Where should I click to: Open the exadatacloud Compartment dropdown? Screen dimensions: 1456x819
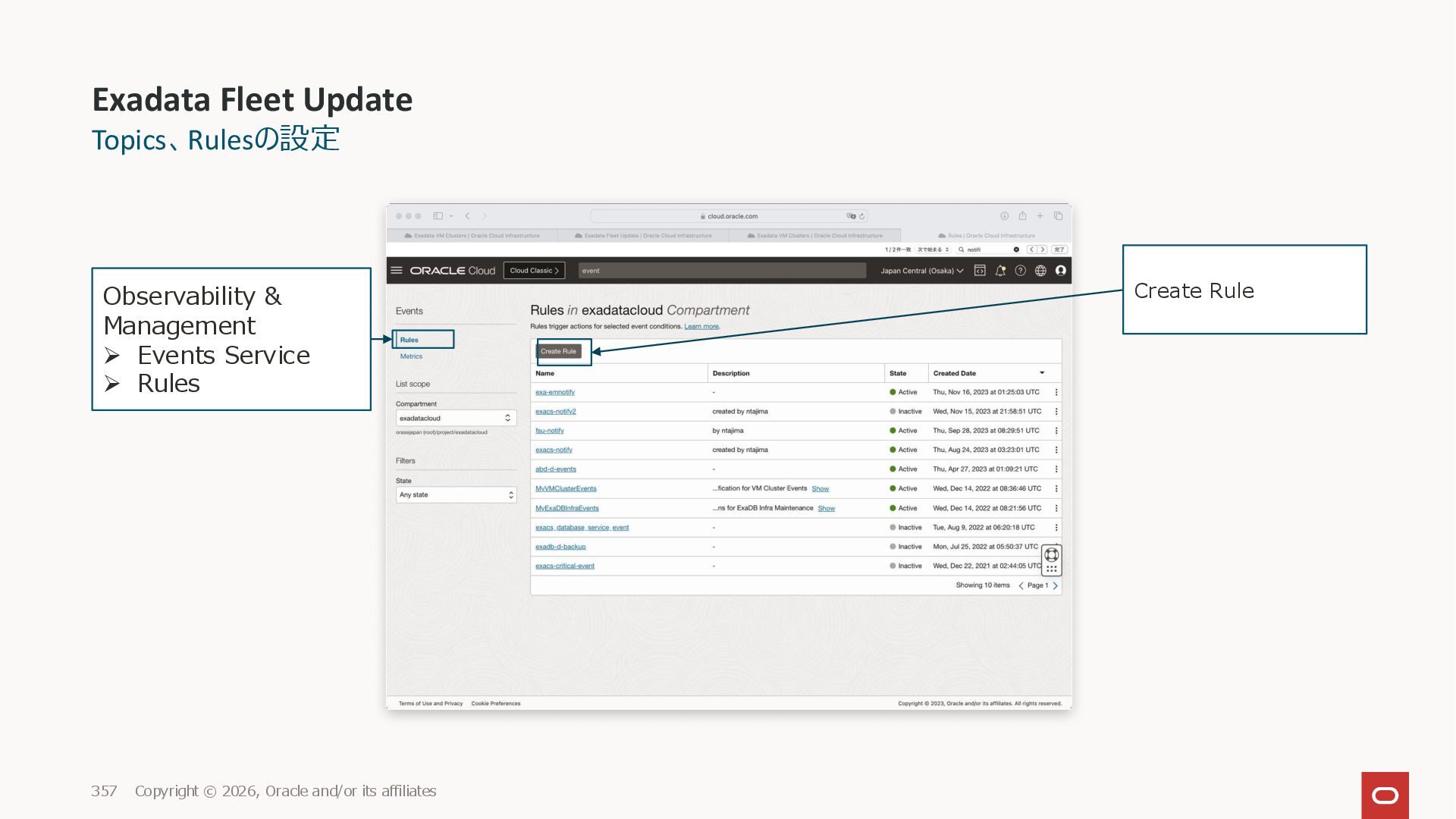coord(456,419)
